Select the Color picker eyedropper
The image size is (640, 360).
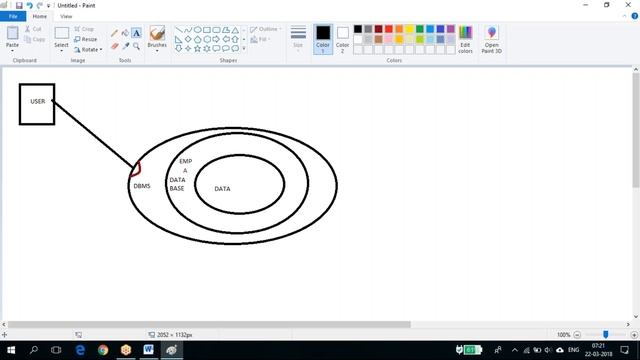point(125,46)
